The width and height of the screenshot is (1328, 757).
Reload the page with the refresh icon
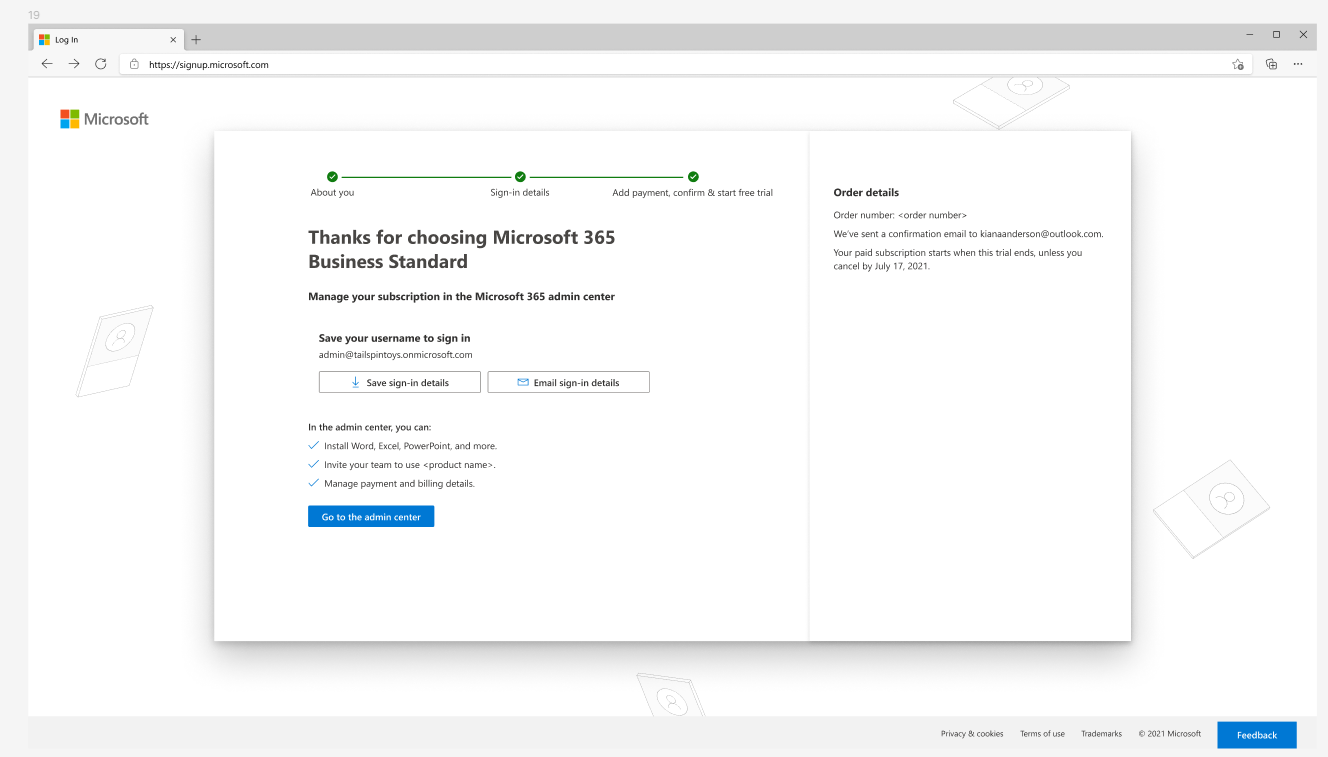[100, 64]
